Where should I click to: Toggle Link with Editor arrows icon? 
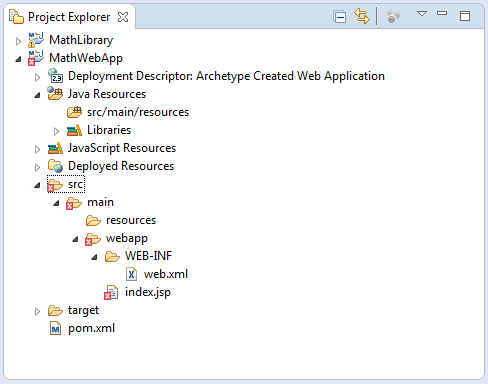tap(362, 16)
